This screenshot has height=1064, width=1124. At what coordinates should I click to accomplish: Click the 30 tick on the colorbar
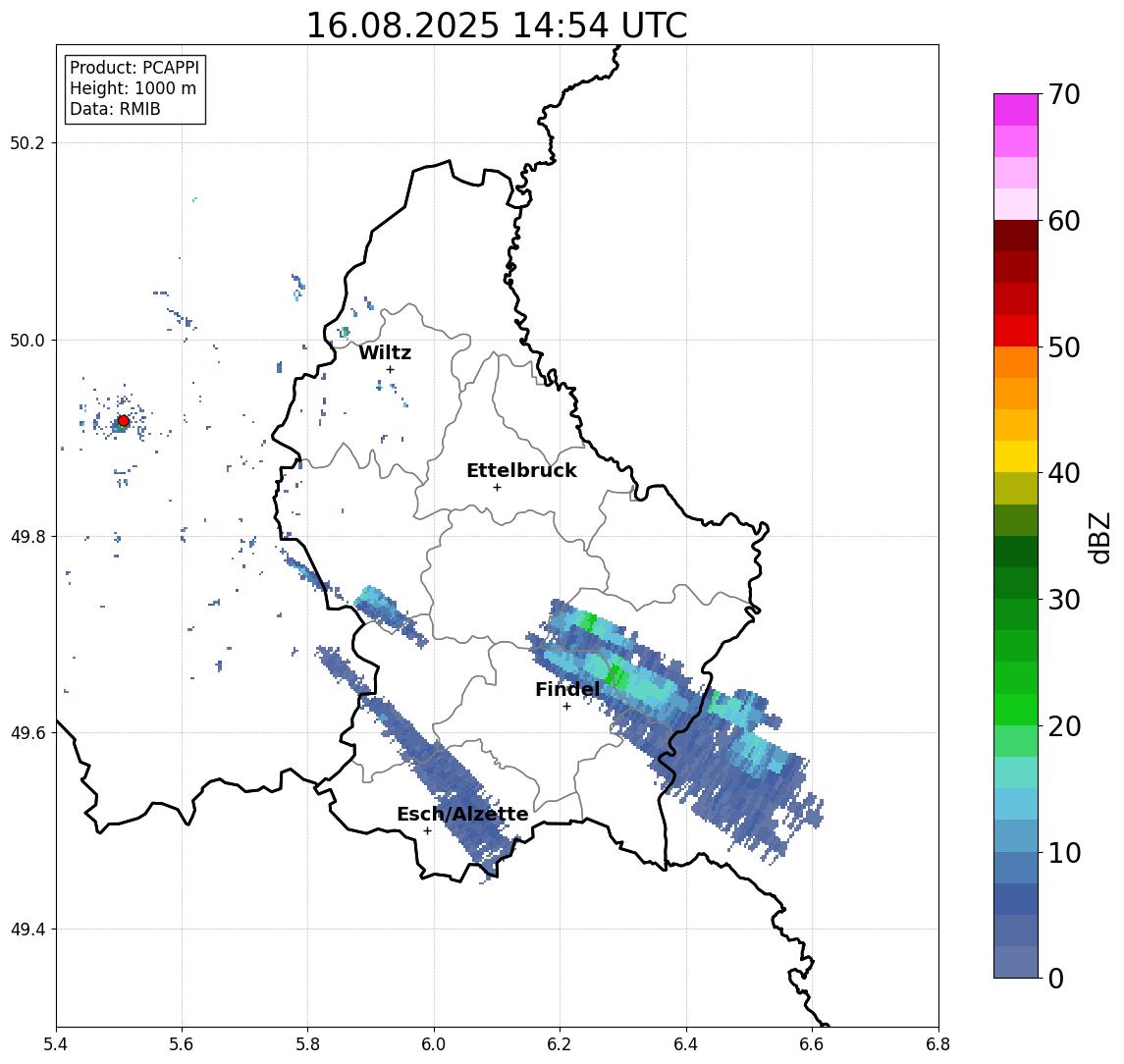pyautogui.click(x=1064, y=600)
